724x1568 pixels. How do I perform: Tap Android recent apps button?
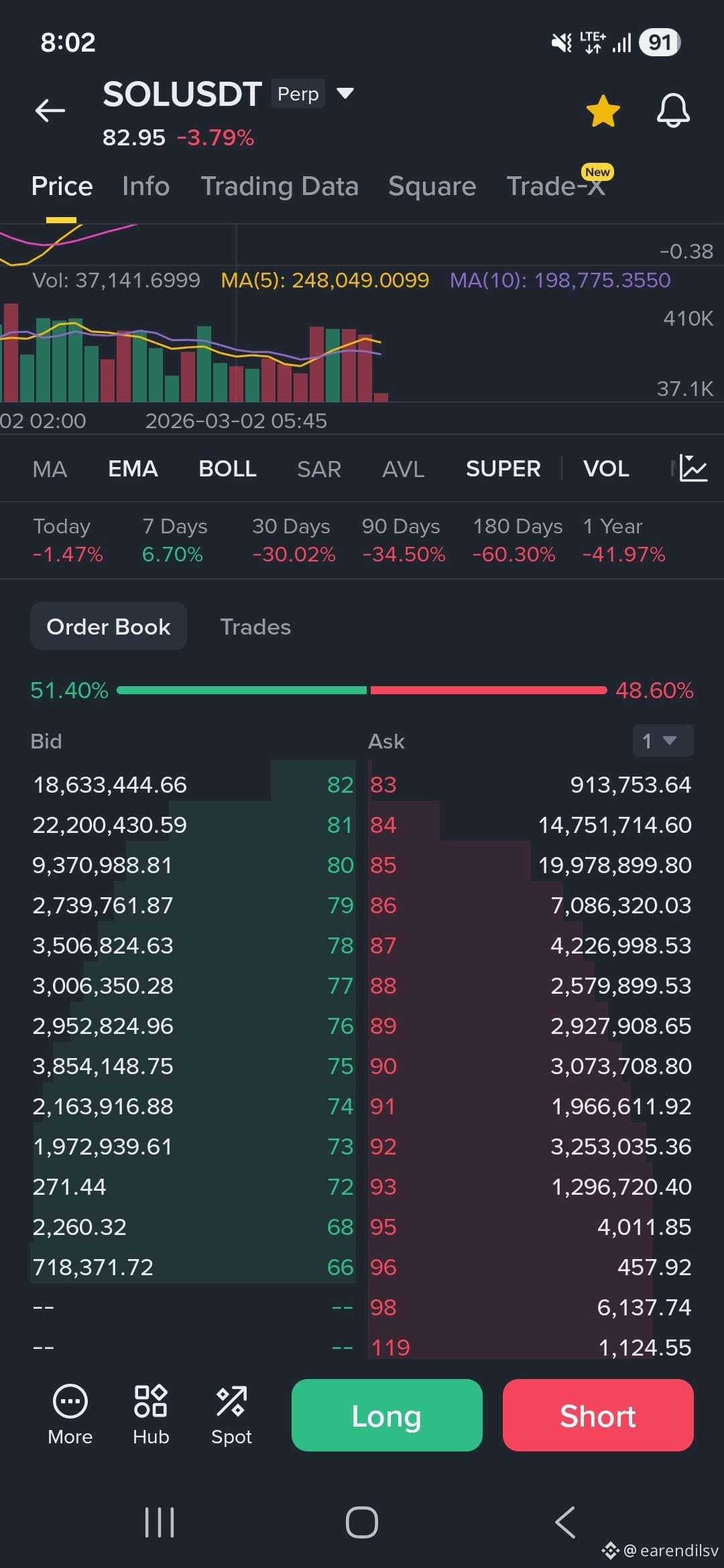(x=160, y=1522)
